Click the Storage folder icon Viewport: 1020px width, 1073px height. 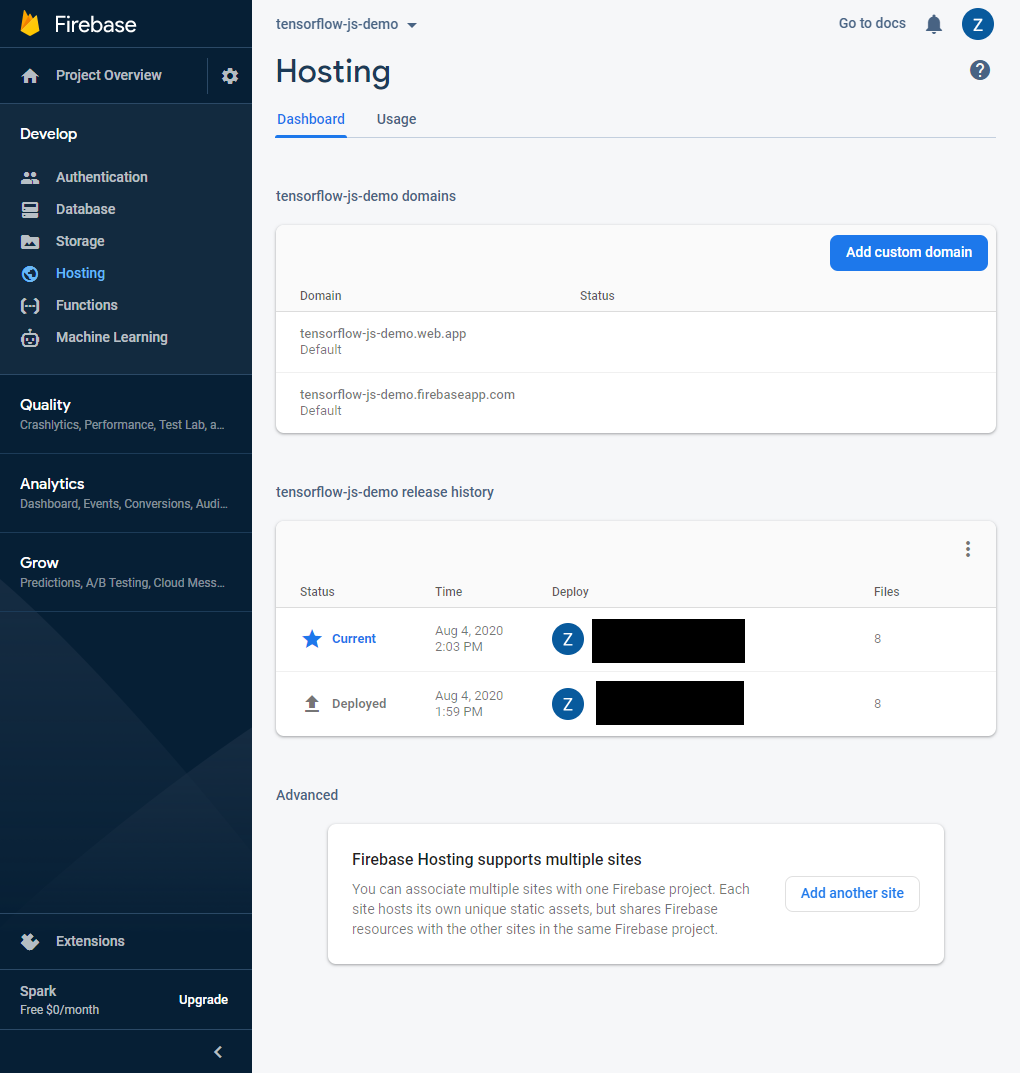[30, 241]
